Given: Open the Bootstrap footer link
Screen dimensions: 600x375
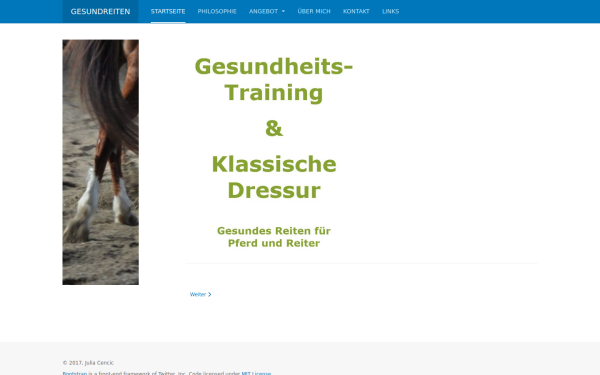Looking at the screenshot, I should point(75,373).
